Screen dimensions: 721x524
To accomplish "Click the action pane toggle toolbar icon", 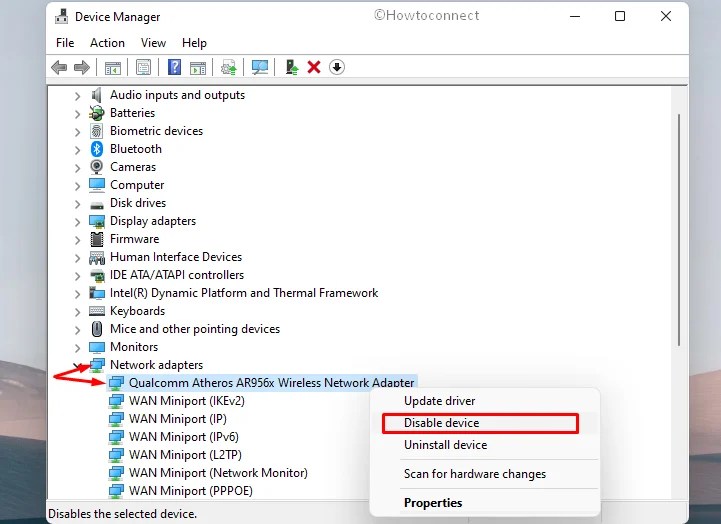I will (x=198, y=68).
